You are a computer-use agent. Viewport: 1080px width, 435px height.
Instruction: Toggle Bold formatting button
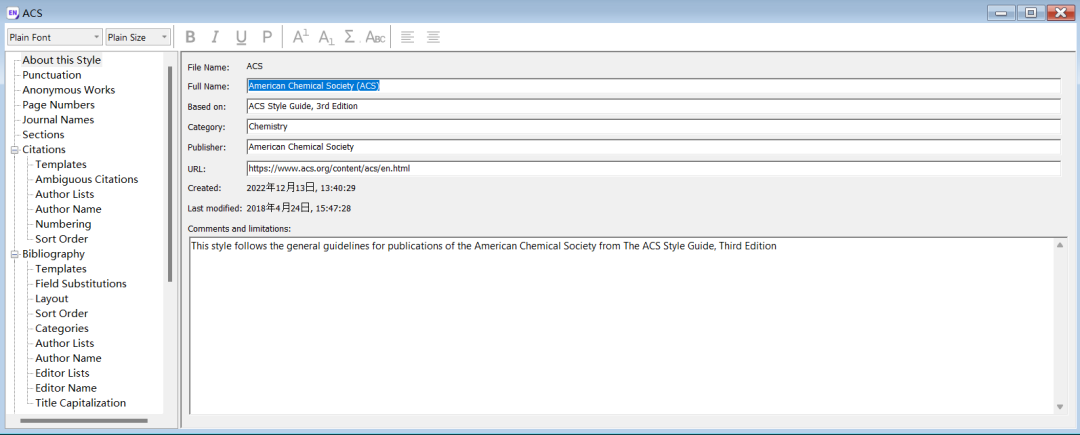click(x=191, y=37)
